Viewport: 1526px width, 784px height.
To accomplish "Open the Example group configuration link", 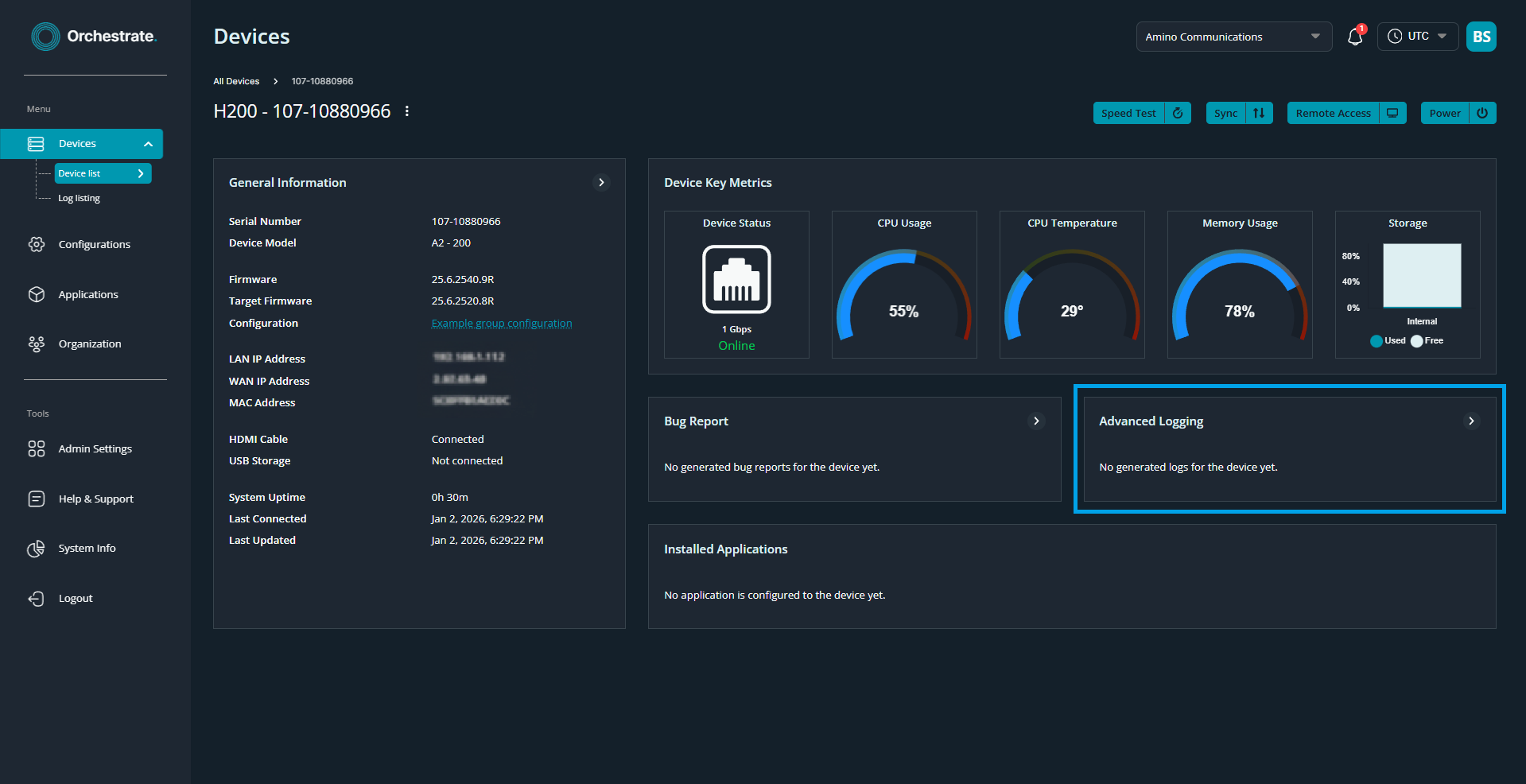I will click(501, 324).
